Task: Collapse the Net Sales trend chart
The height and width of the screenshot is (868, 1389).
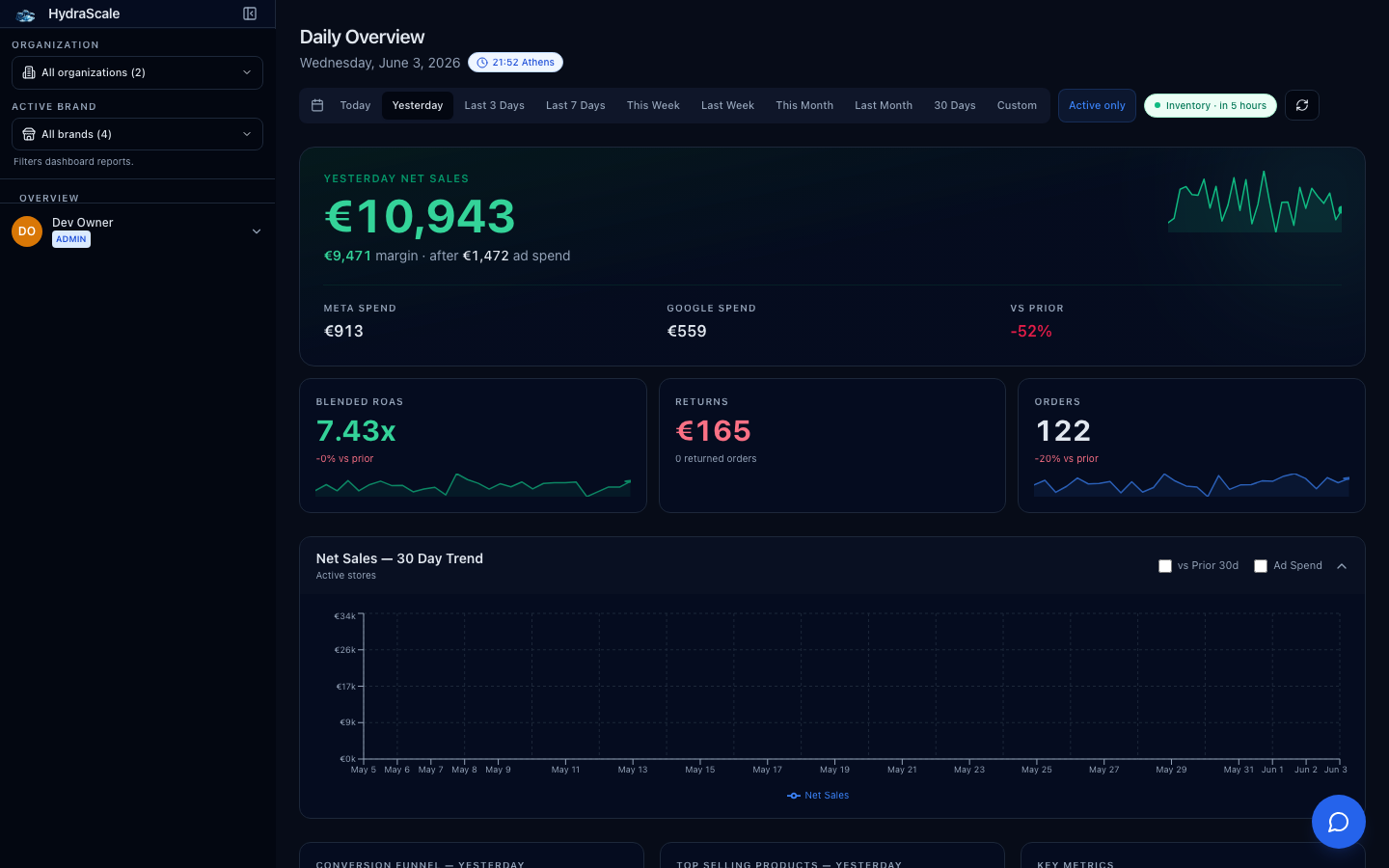Action: click(1342, 566)
